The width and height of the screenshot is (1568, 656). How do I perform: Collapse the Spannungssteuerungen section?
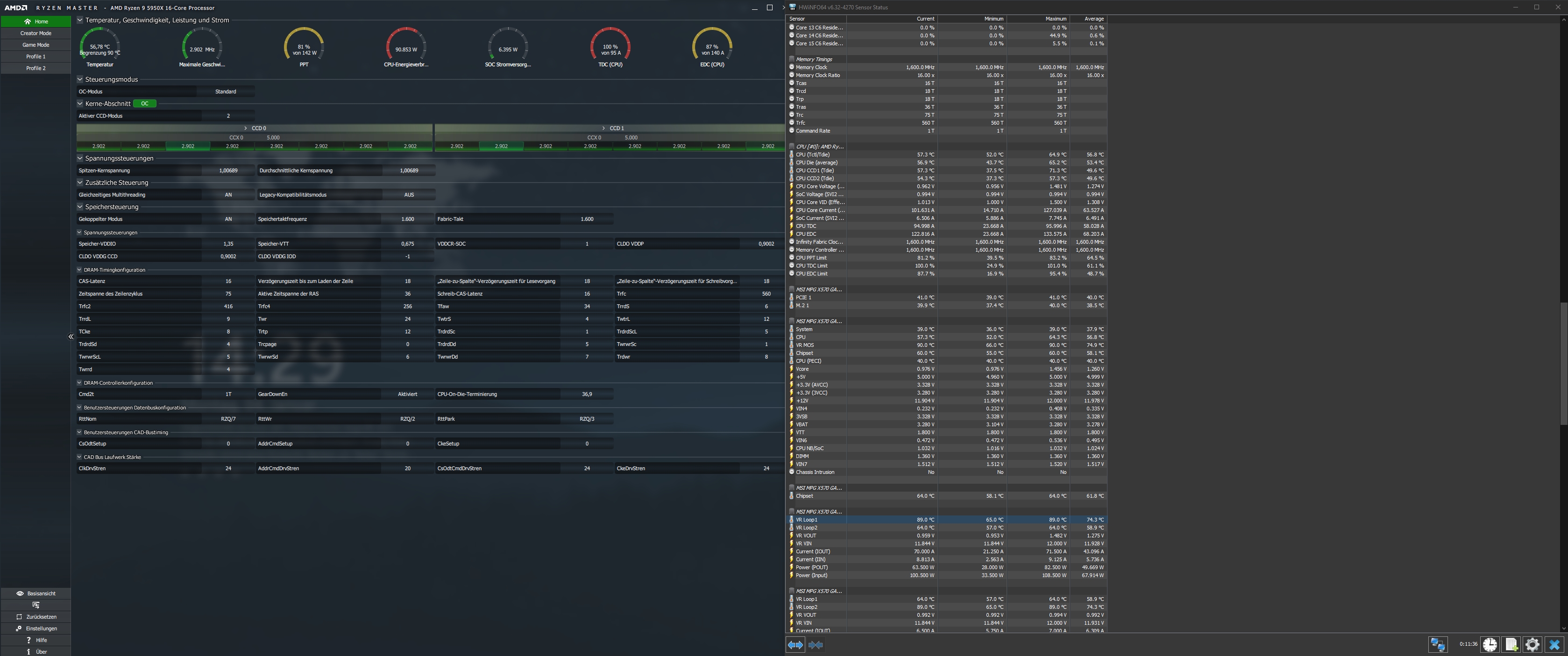80,158
